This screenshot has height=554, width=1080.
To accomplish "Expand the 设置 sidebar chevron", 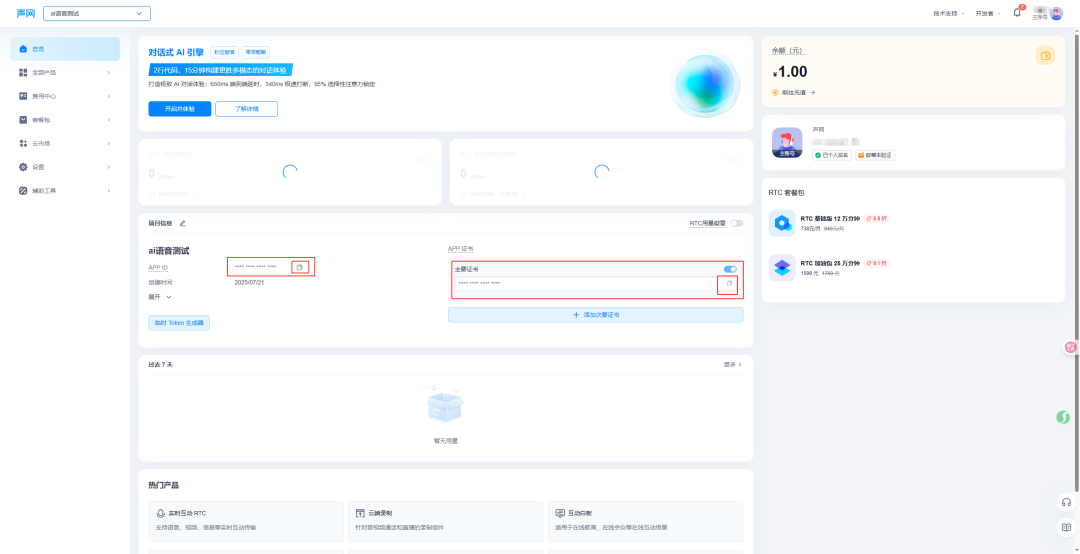I will (x=109, y=167).
